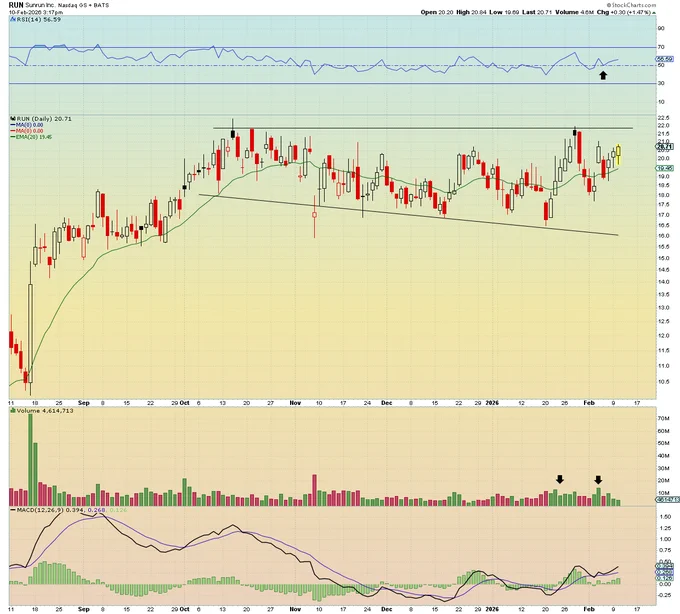Click the candlestick icon before RUN (Daily)

(13, 119)
